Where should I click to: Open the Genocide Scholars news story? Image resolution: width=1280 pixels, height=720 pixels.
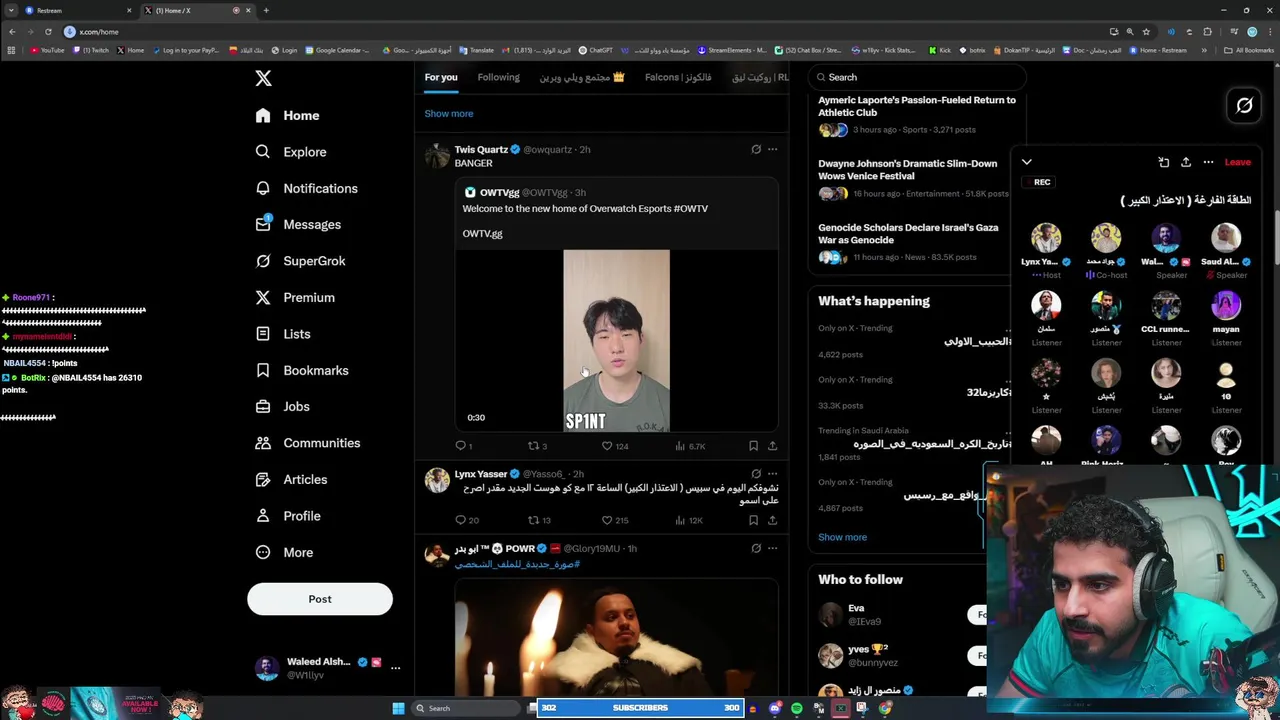[x=908, y=234]
